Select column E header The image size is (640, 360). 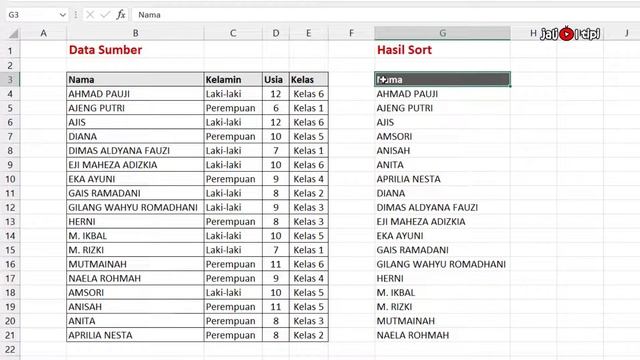tap(309, 33)
